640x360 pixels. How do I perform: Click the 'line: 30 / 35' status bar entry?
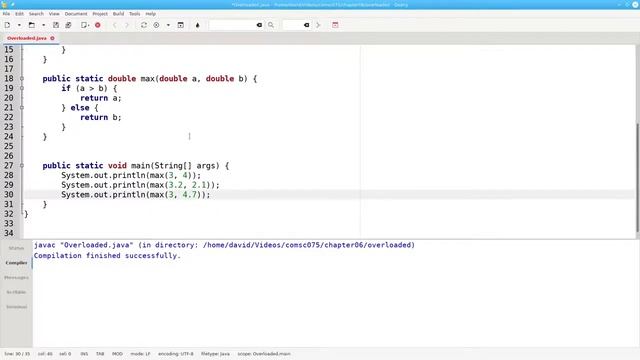click(x=17, y=354)
